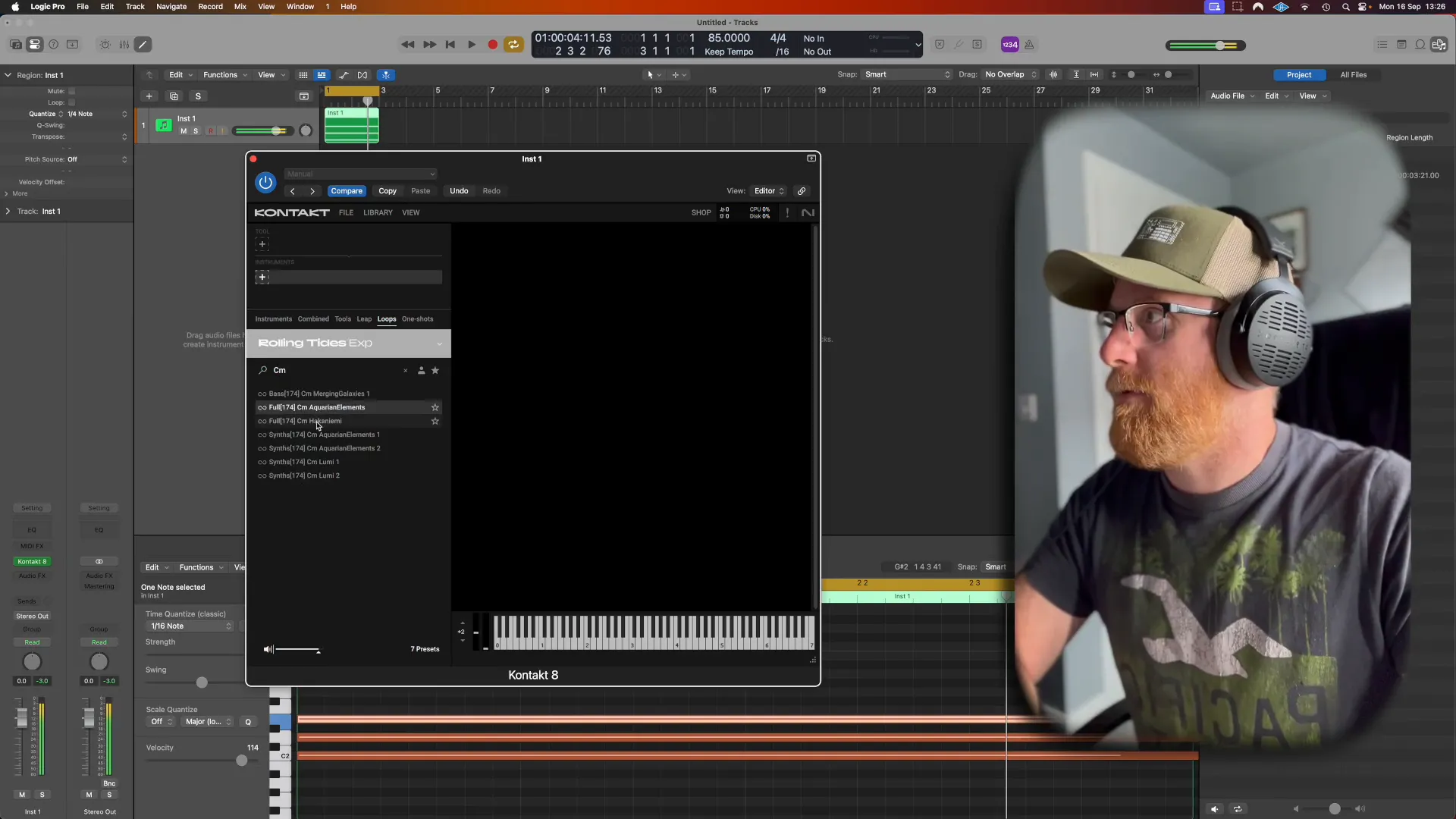Add a new track with plus button
Screen dimensions: 1456x819
pos(149,96)
